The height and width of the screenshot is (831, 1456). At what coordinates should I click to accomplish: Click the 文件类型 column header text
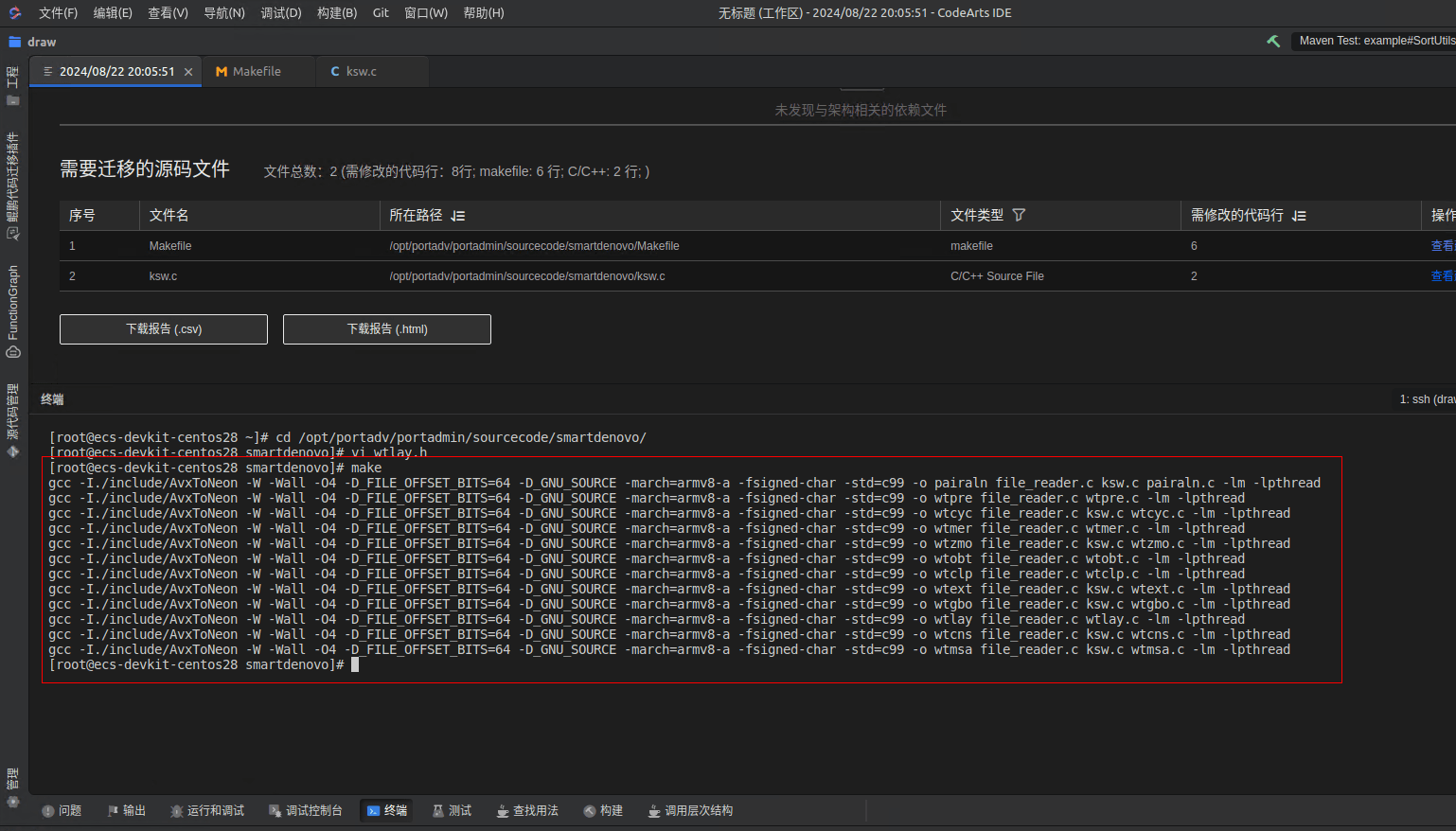click(x=977, y=216)
